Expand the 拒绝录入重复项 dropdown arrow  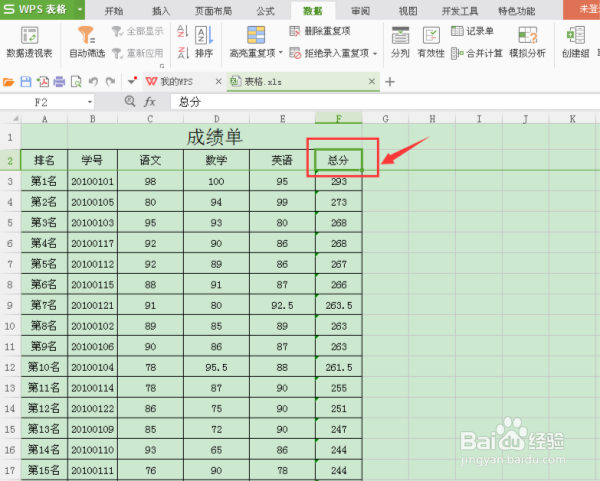pos(375,54)
